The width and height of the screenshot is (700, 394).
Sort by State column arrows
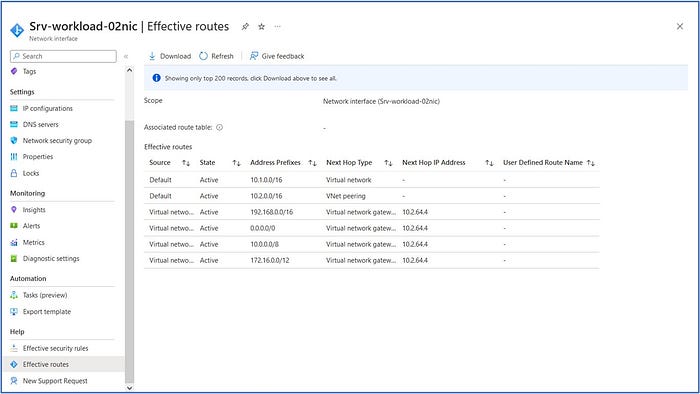pyautogui.click(x=237, y=163)
